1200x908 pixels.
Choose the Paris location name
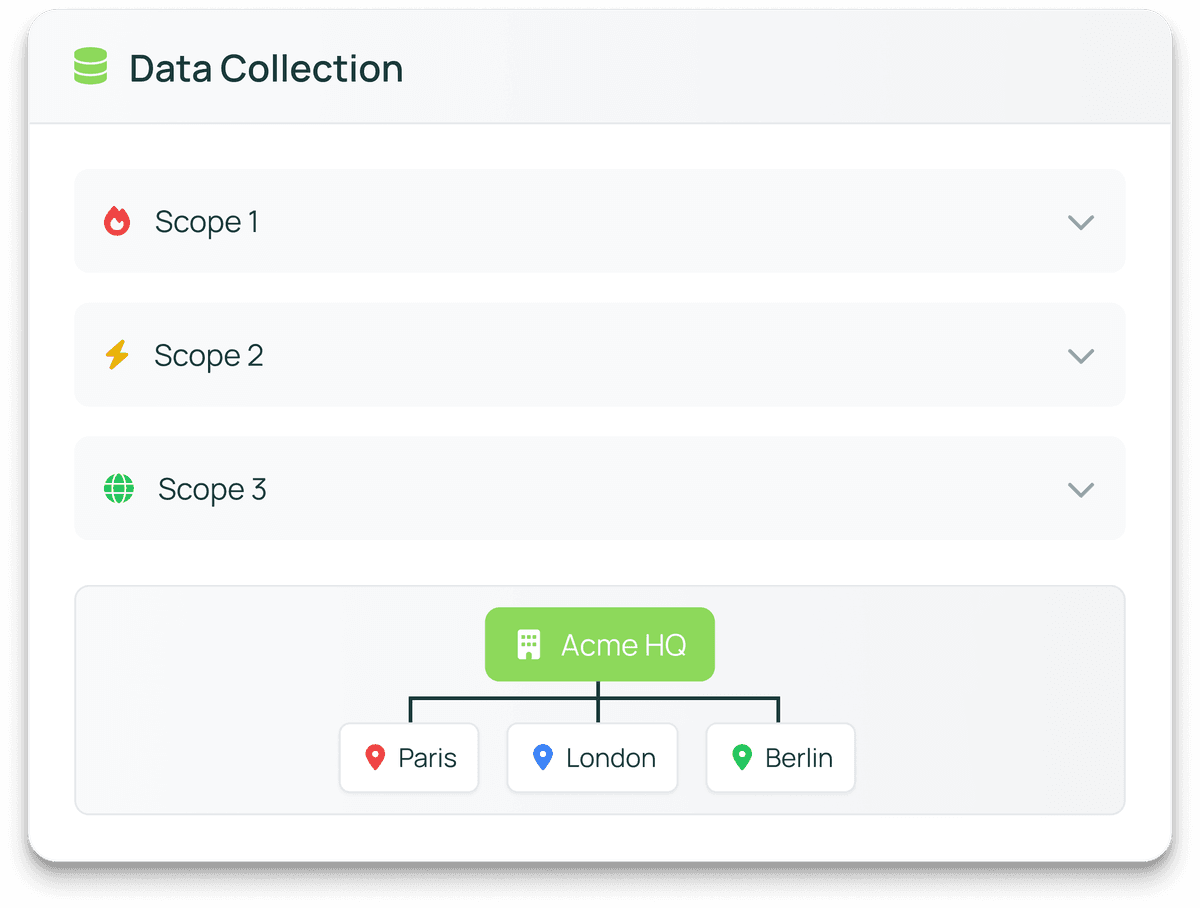click(x=427, y=758)
